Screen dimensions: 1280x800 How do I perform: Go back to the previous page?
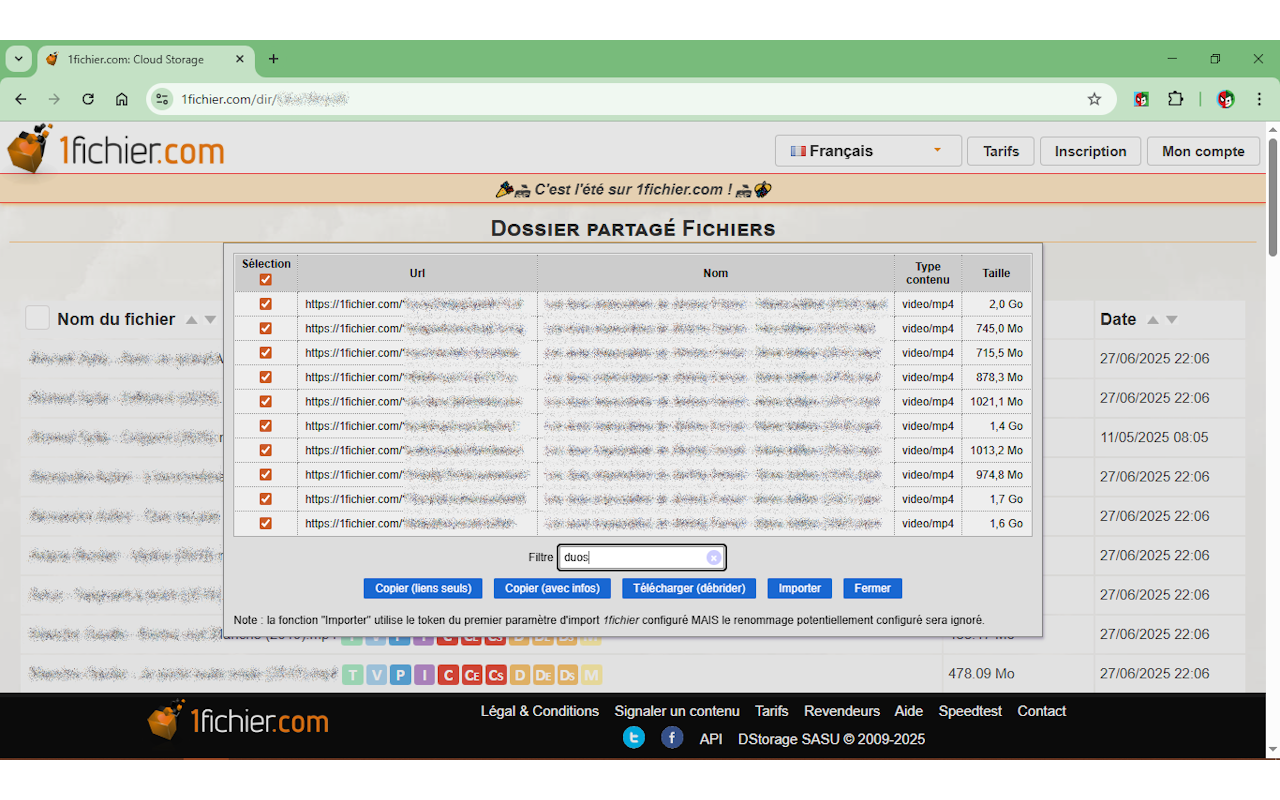(21, 99)
